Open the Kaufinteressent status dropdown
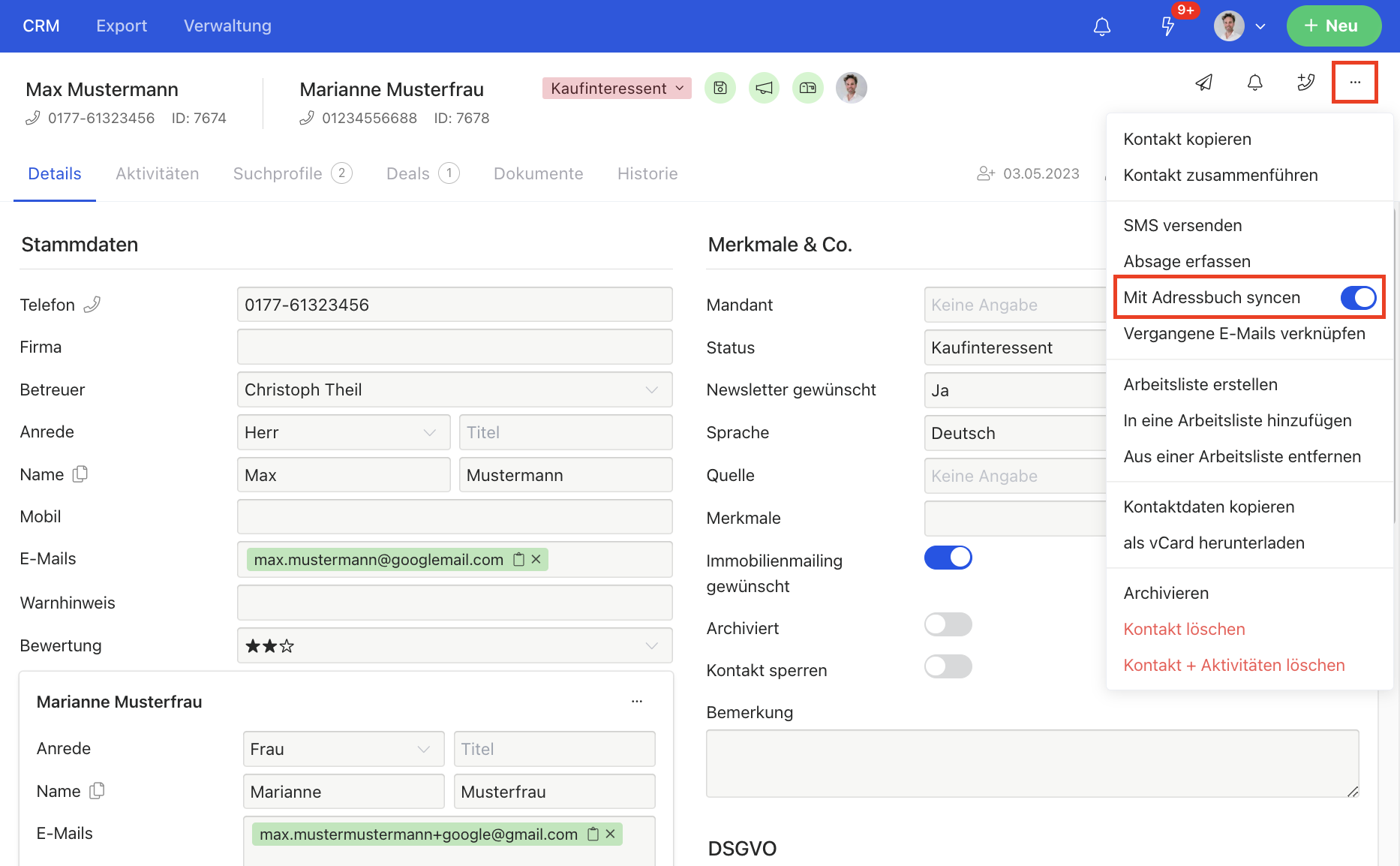 coord(617,89)
